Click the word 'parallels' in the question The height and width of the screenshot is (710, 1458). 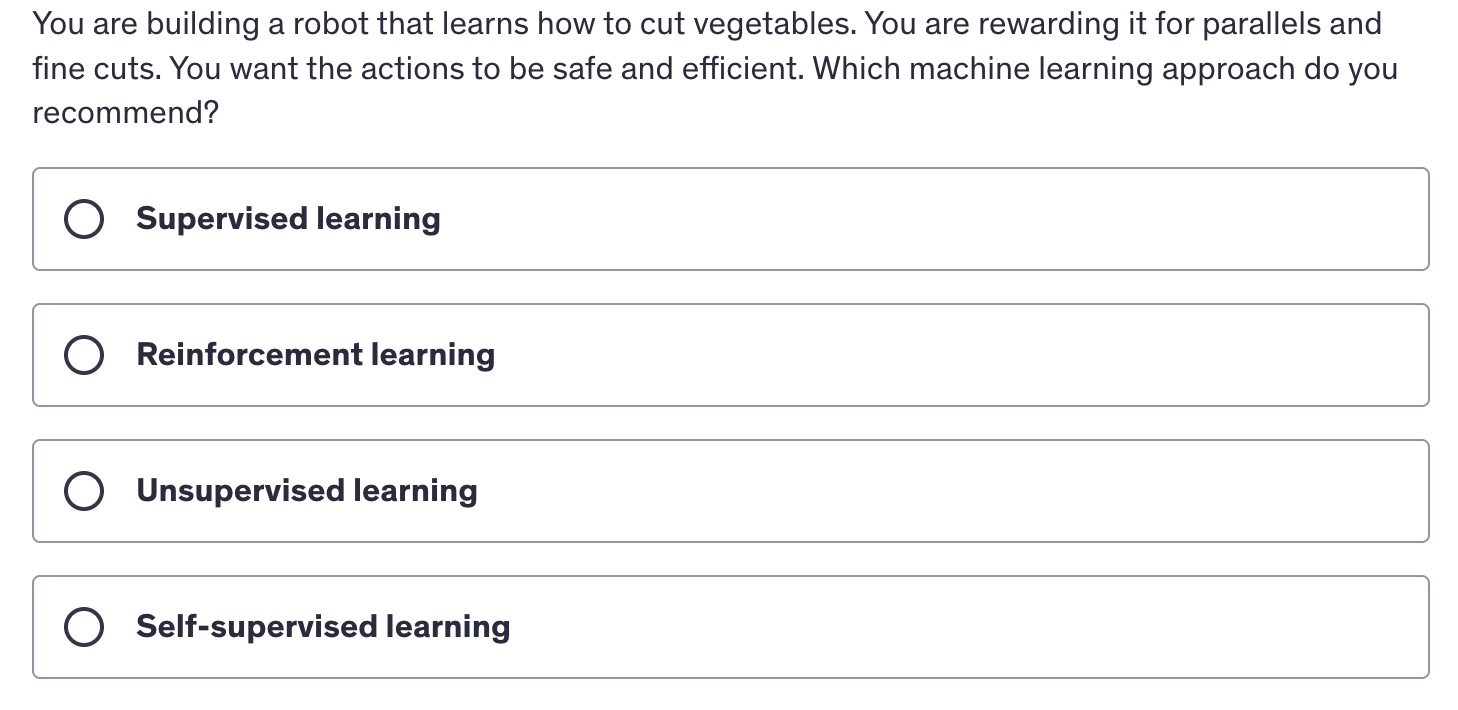1259,24
